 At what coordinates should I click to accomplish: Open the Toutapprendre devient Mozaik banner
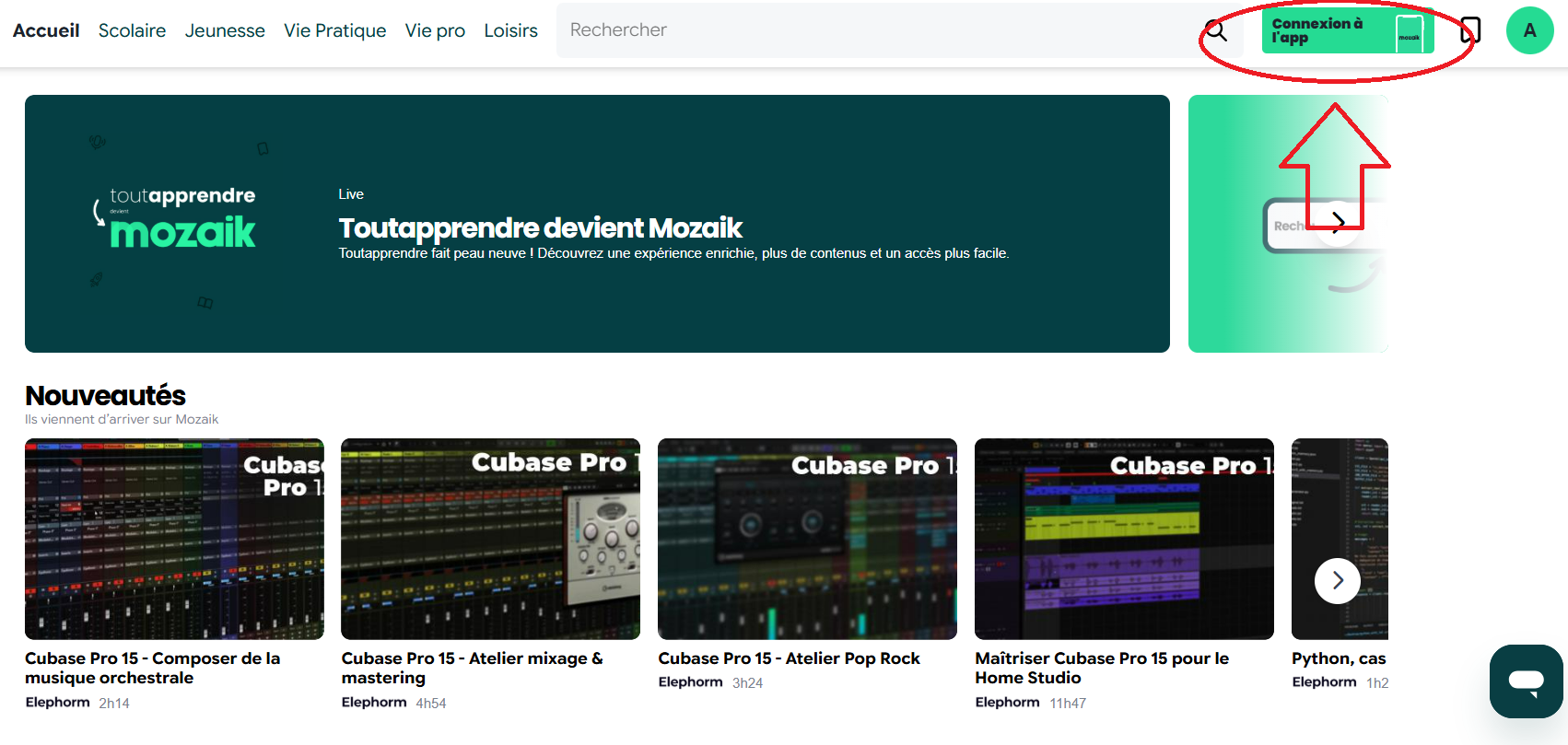[597, 224]
